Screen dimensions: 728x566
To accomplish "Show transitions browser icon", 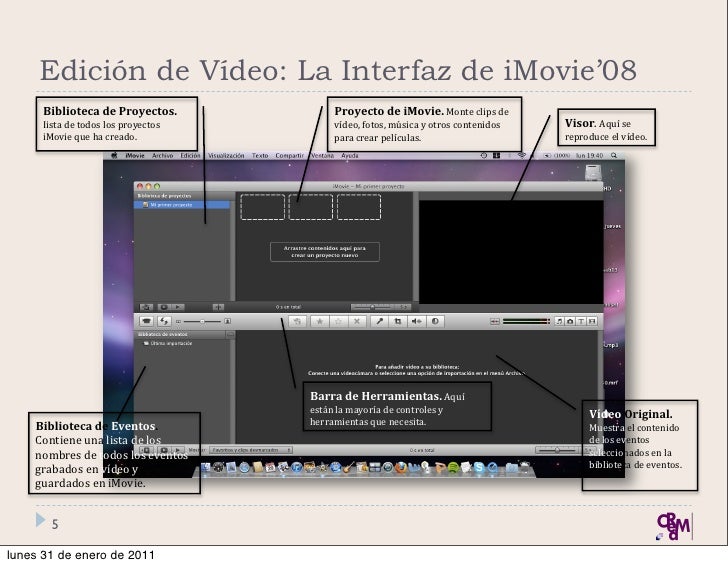I will 592,321.
